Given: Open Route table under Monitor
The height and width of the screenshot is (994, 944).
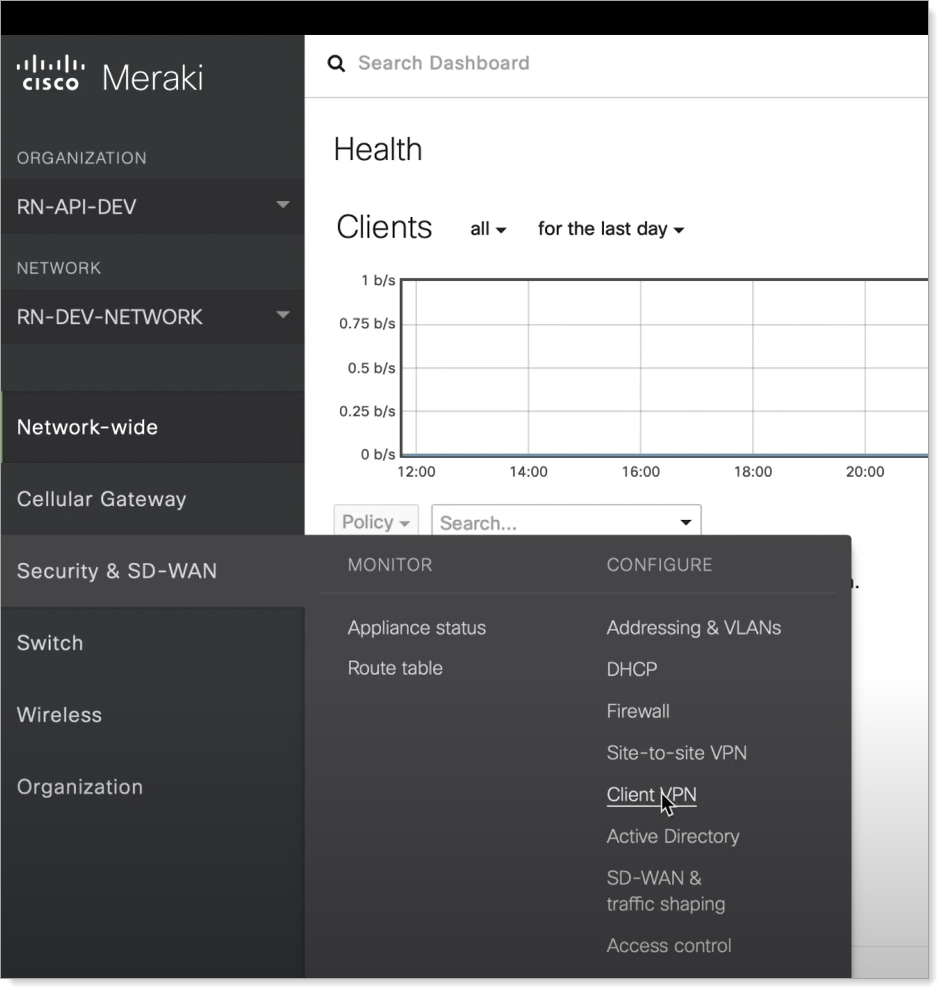Looking at the screenshot, I should click(x=395, y=668).
